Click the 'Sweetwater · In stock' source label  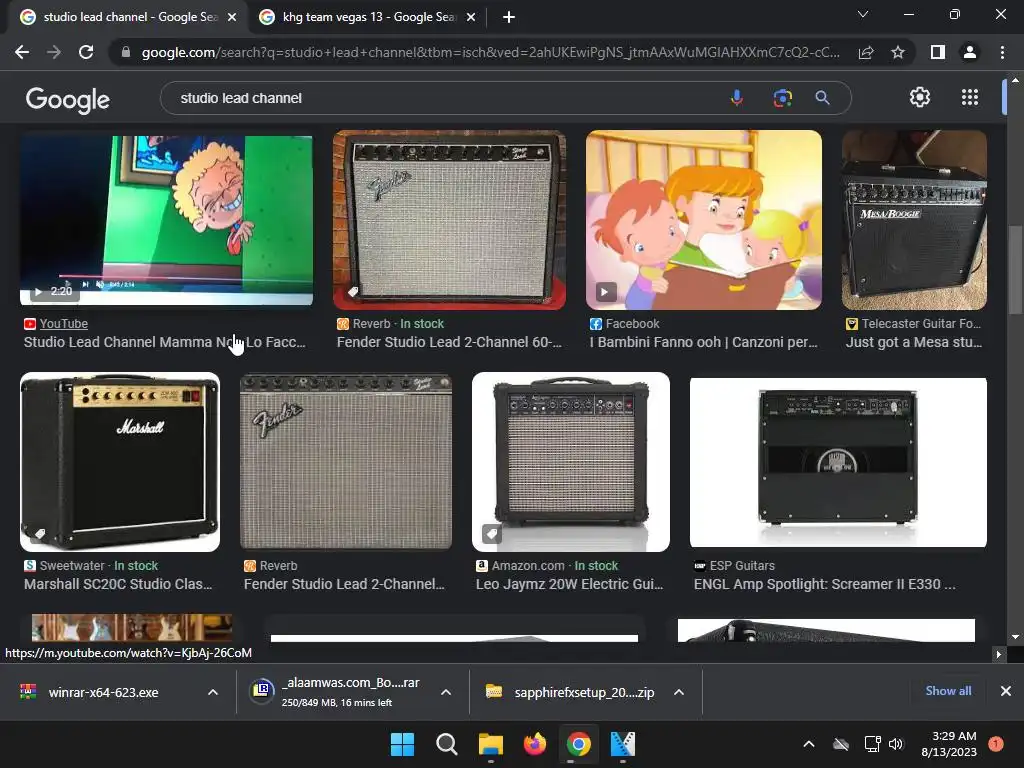pyautogui.click(x=99, y=566)
